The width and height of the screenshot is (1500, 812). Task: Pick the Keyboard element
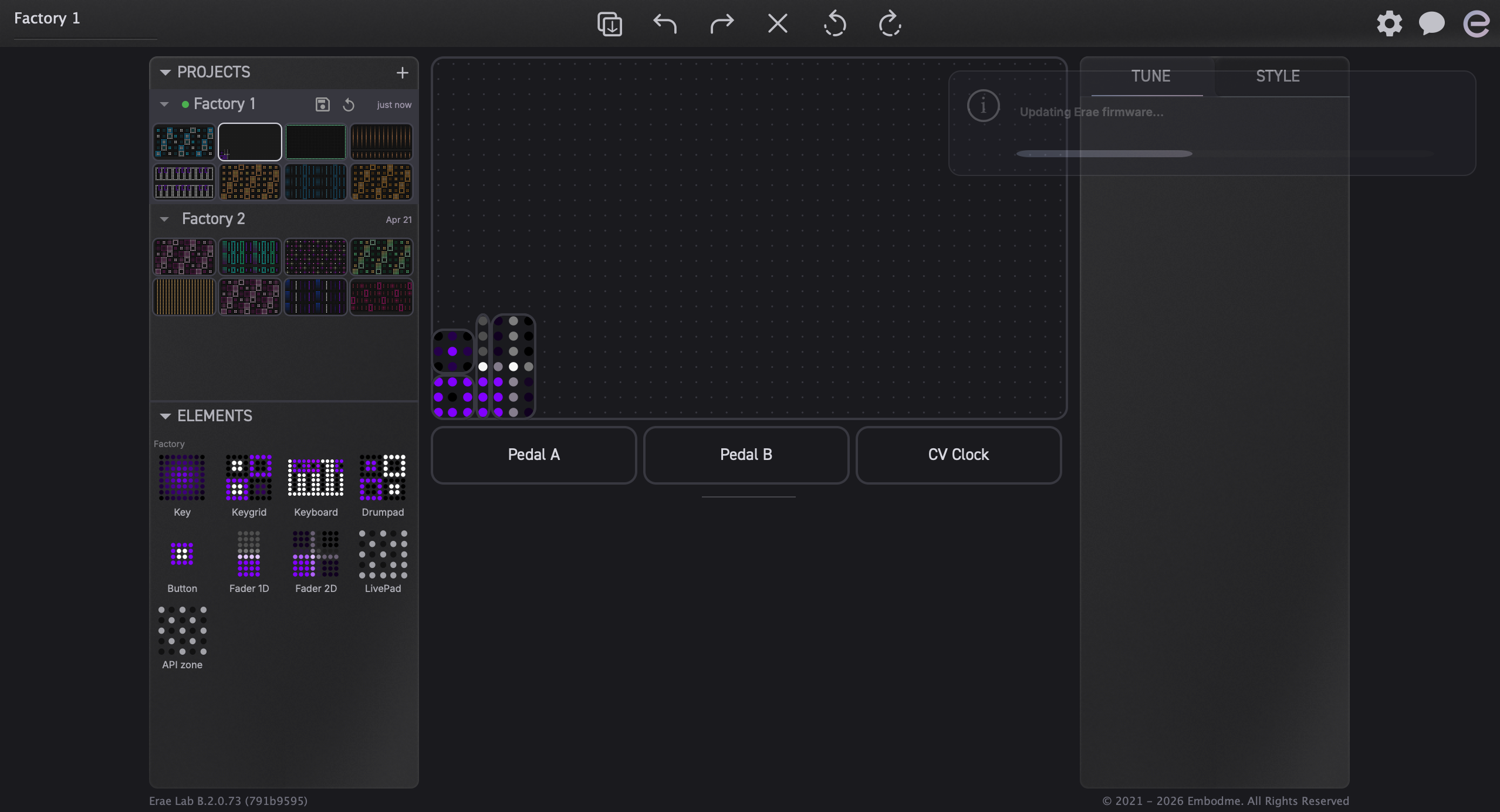[316, 486]
